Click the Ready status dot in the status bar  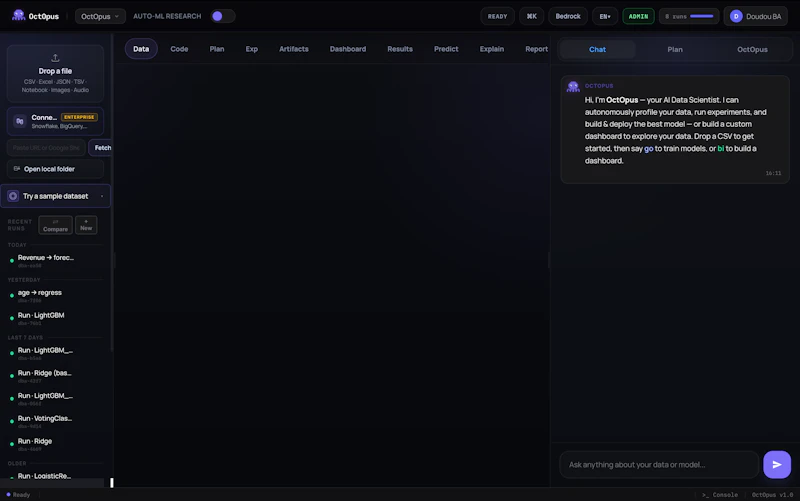(x=8, y=494)
